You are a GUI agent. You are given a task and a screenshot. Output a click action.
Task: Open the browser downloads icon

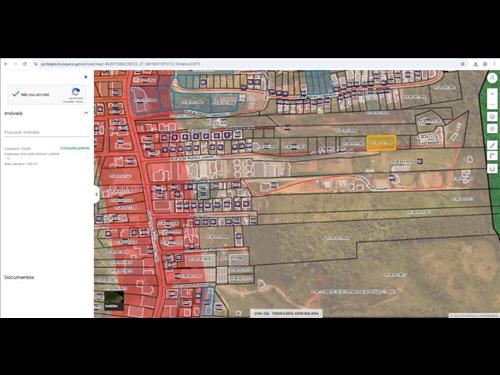pyautogui.click(x=476, y=64)
